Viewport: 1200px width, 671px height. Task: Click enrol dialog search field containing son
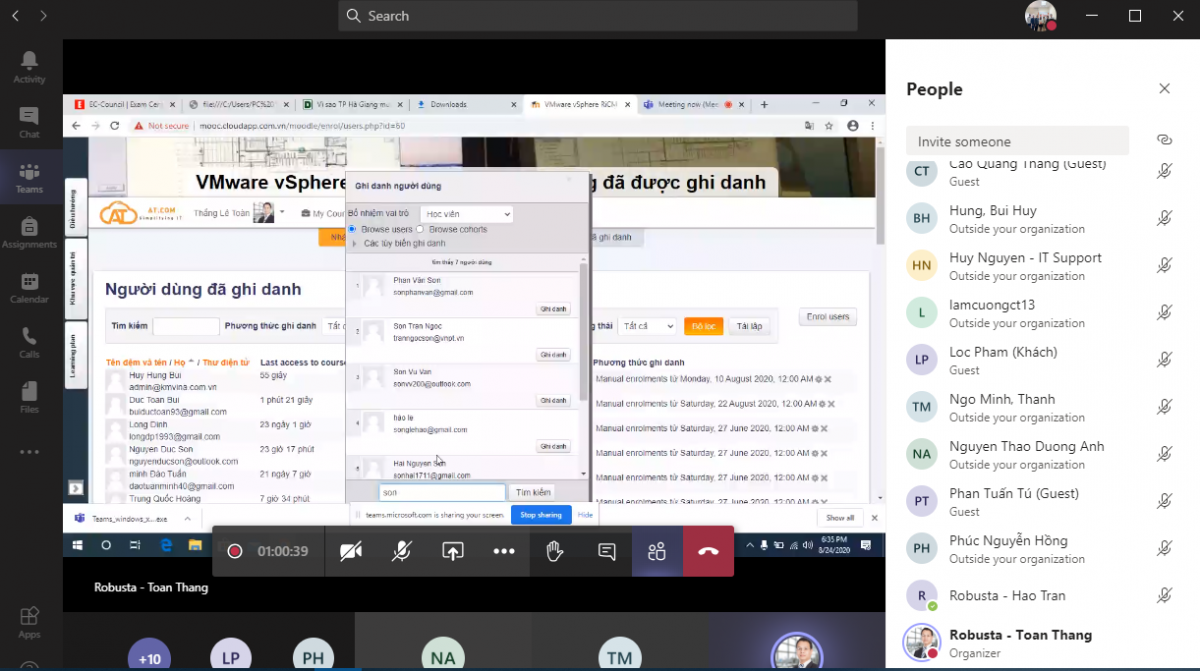442,492
